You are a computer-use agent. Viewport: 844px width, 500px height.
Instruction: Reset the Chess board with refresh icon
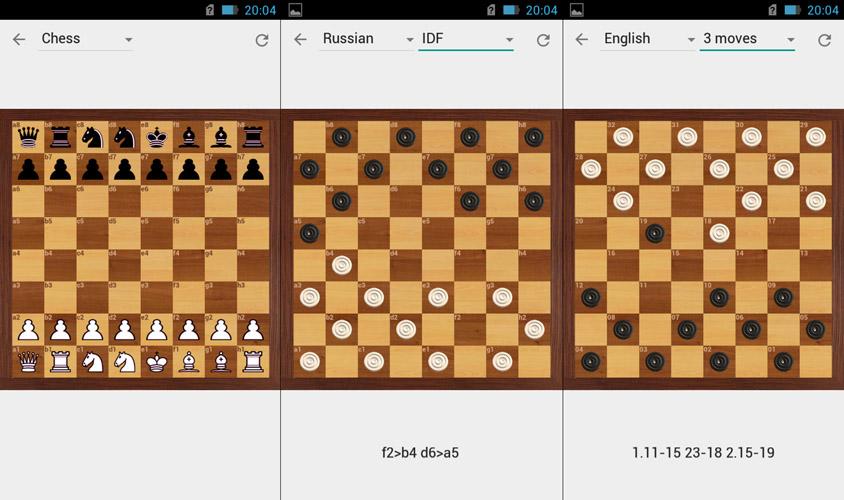pyautogui.click(x=262, y=40)
